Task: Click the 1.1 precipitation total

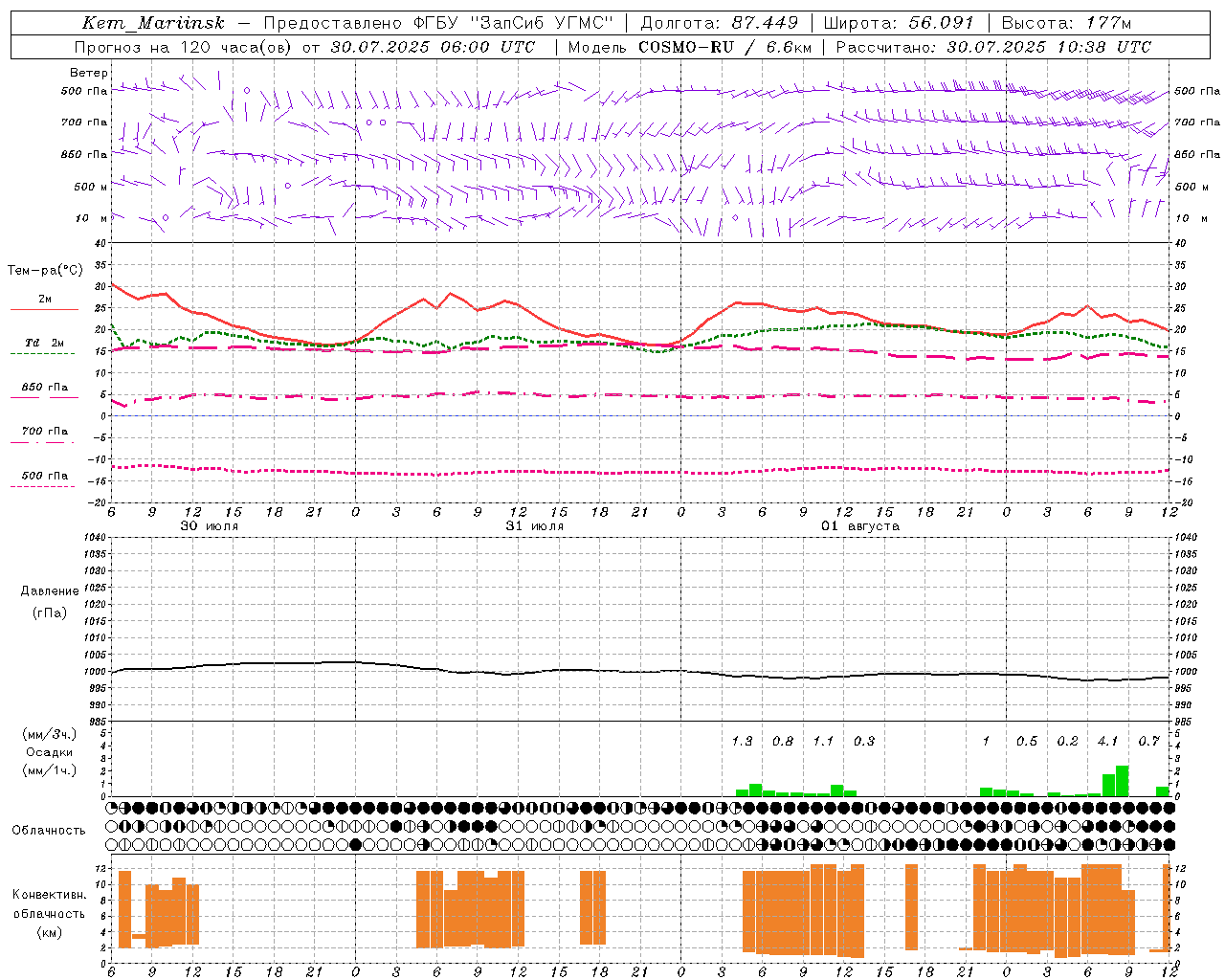Action: (x=823, y=741)
